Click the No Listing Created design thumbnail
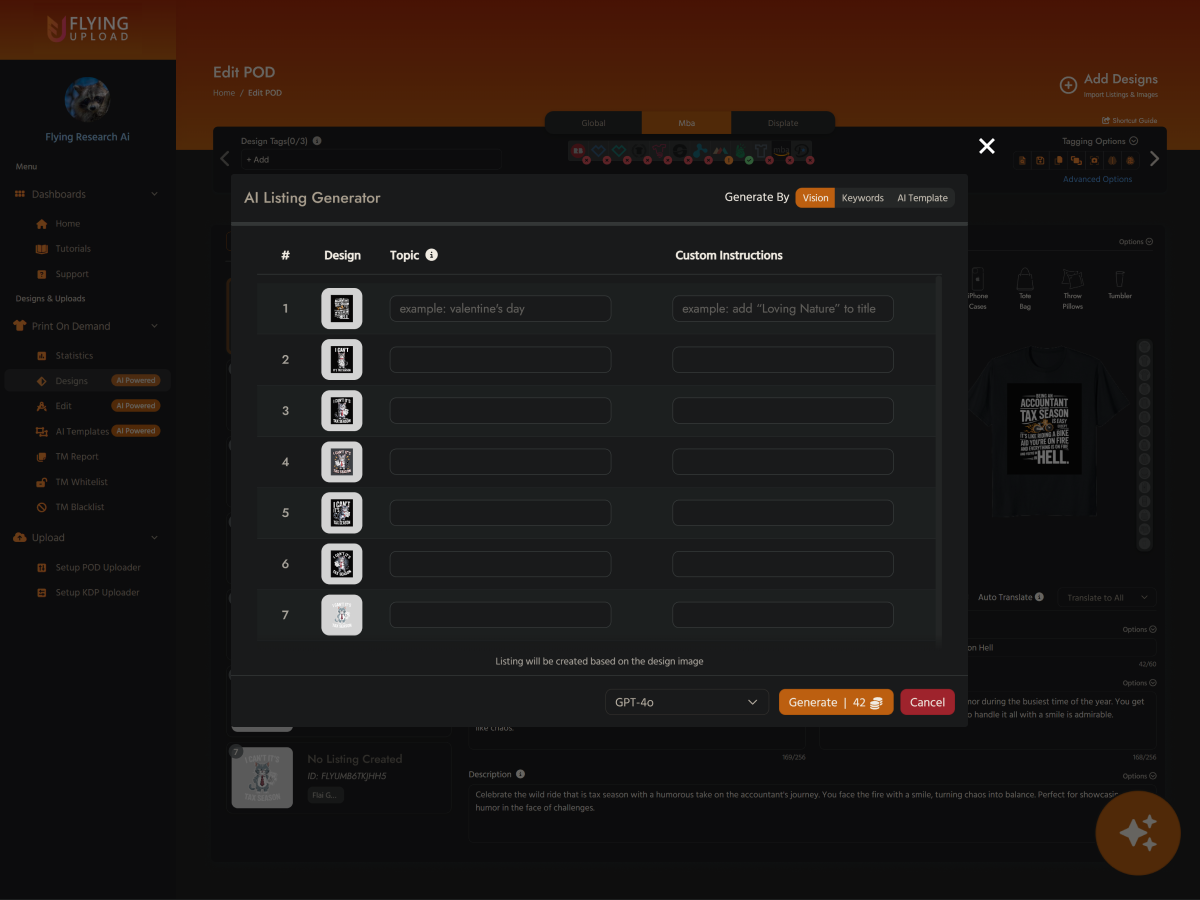This screenshot has height=900, width=1200. pyautogui.click(x=262, y=778)
